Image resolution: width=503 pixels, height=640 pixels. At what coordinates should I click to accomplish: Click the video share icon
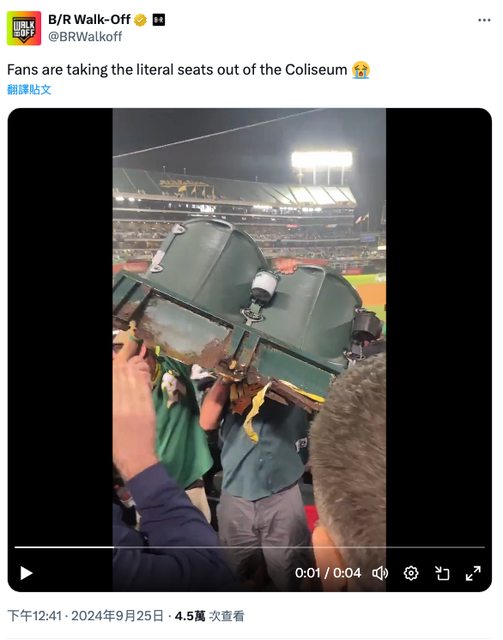click(x=442, y=573)
